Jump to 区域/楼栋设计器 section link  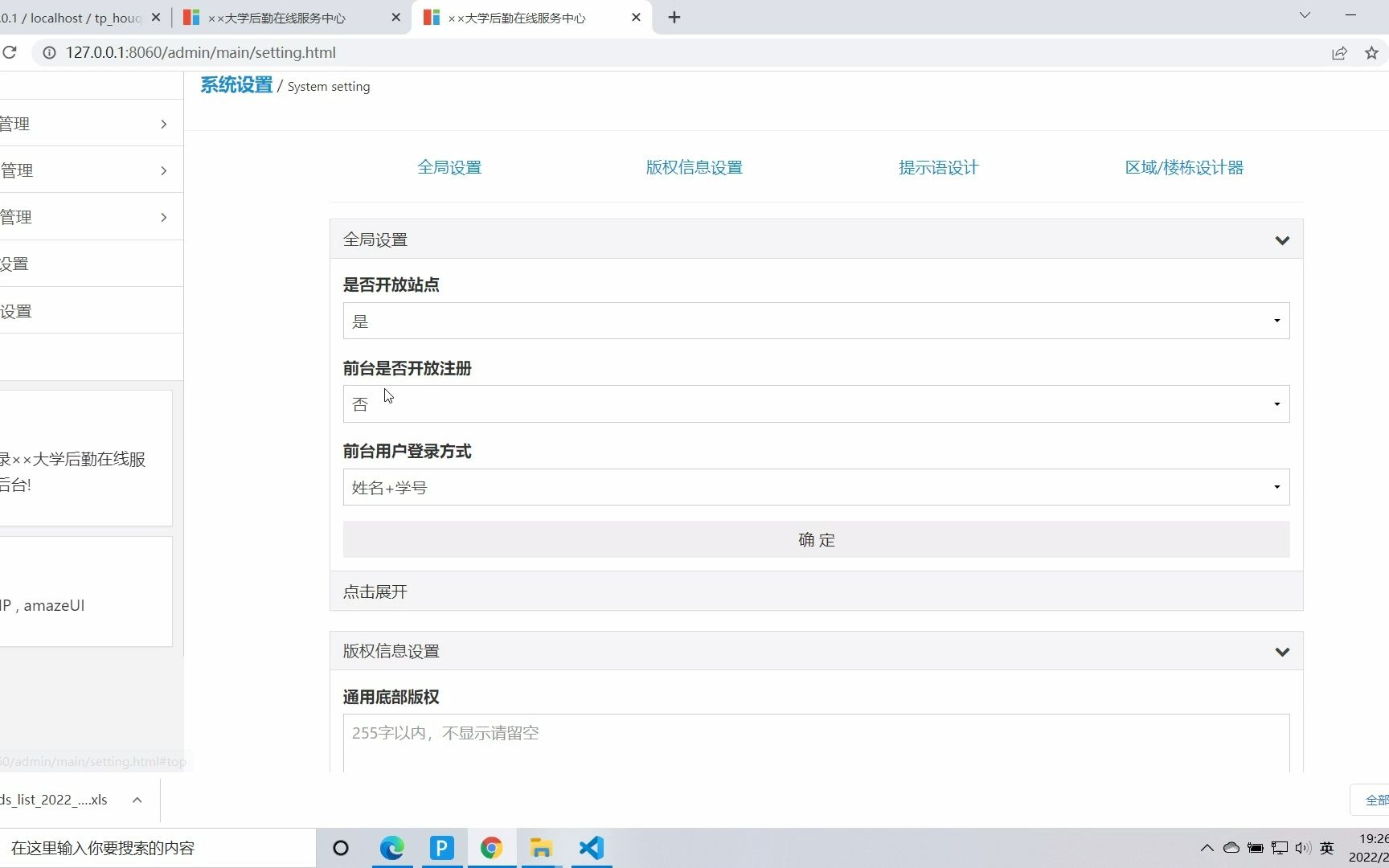[x=1184, y=167]
